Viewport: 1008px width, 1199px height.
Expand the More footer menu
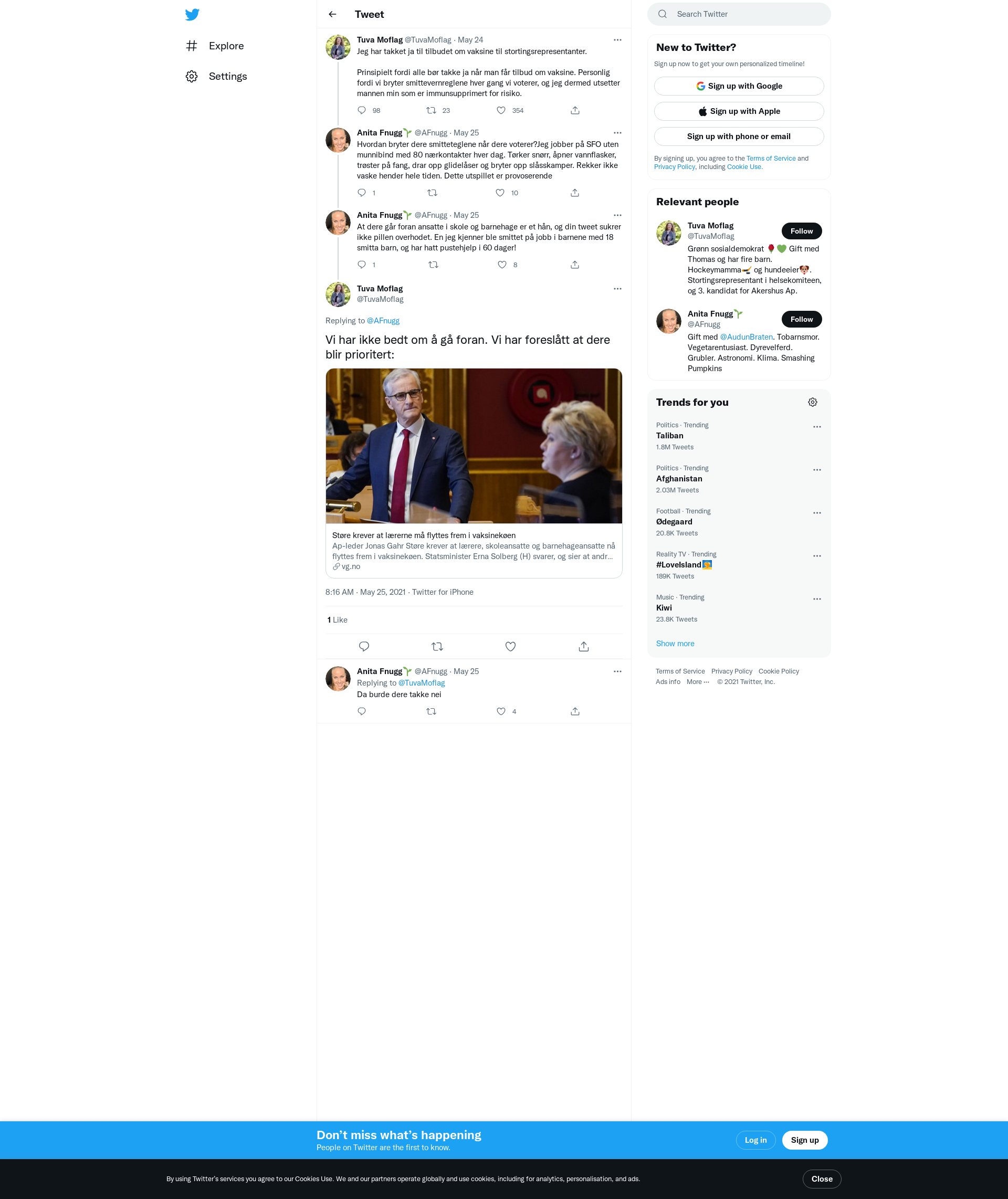click(698, 681)
